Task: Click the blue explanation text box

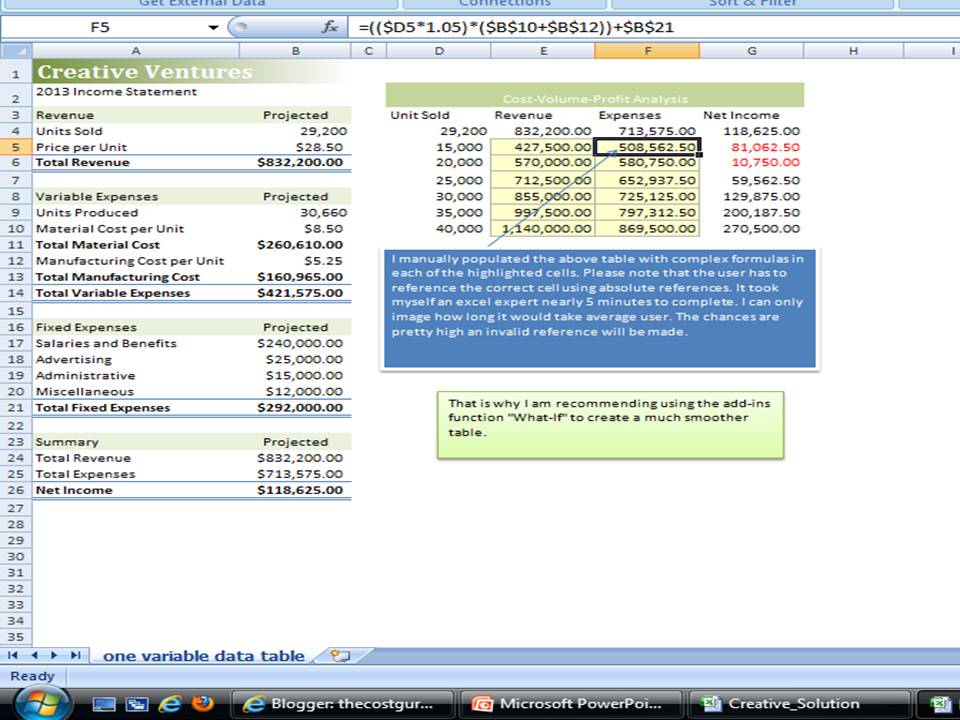Action: click(599, 309)
